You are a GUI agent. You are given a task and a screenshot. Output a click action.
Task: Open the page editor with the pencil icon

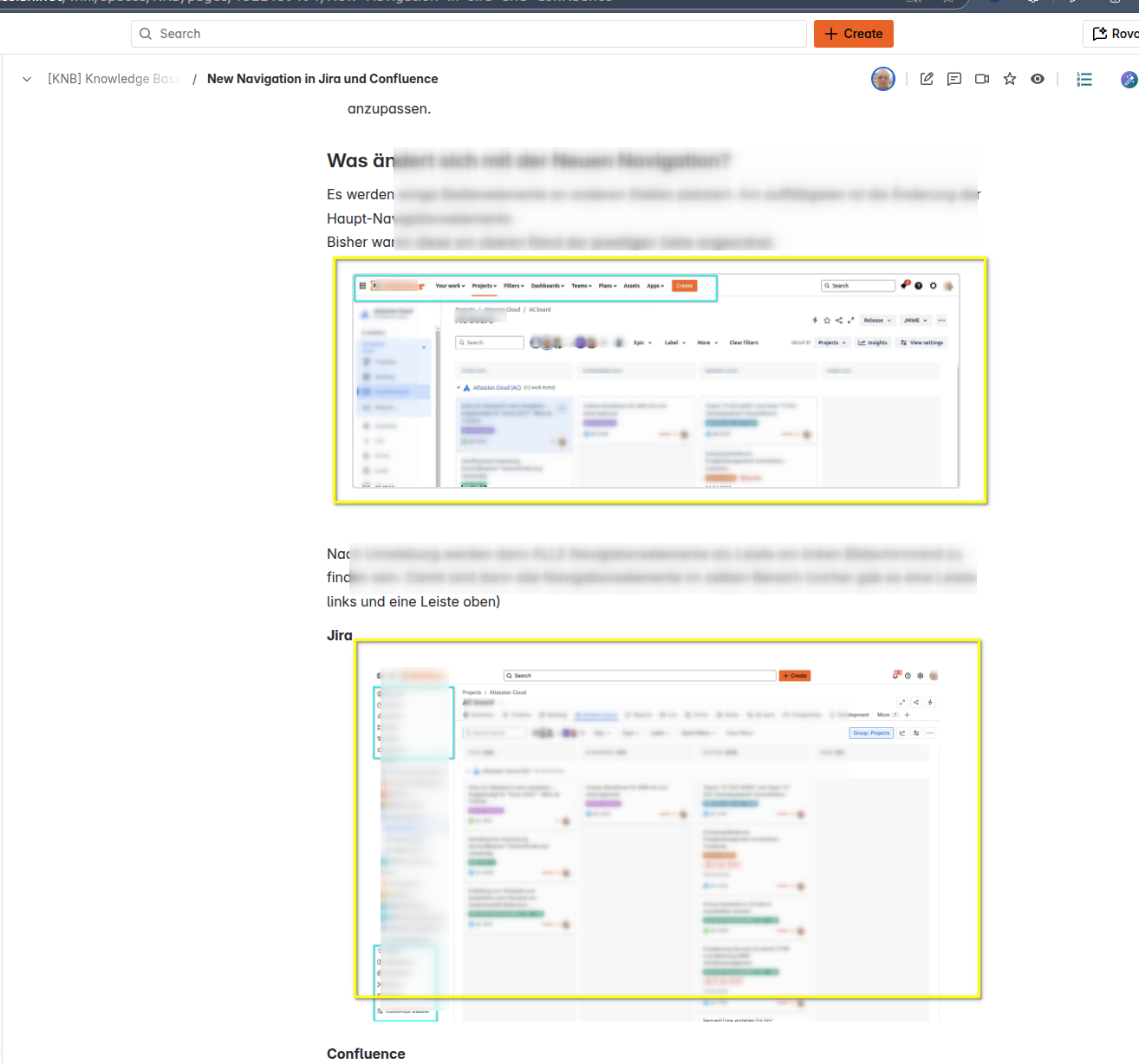927,79
